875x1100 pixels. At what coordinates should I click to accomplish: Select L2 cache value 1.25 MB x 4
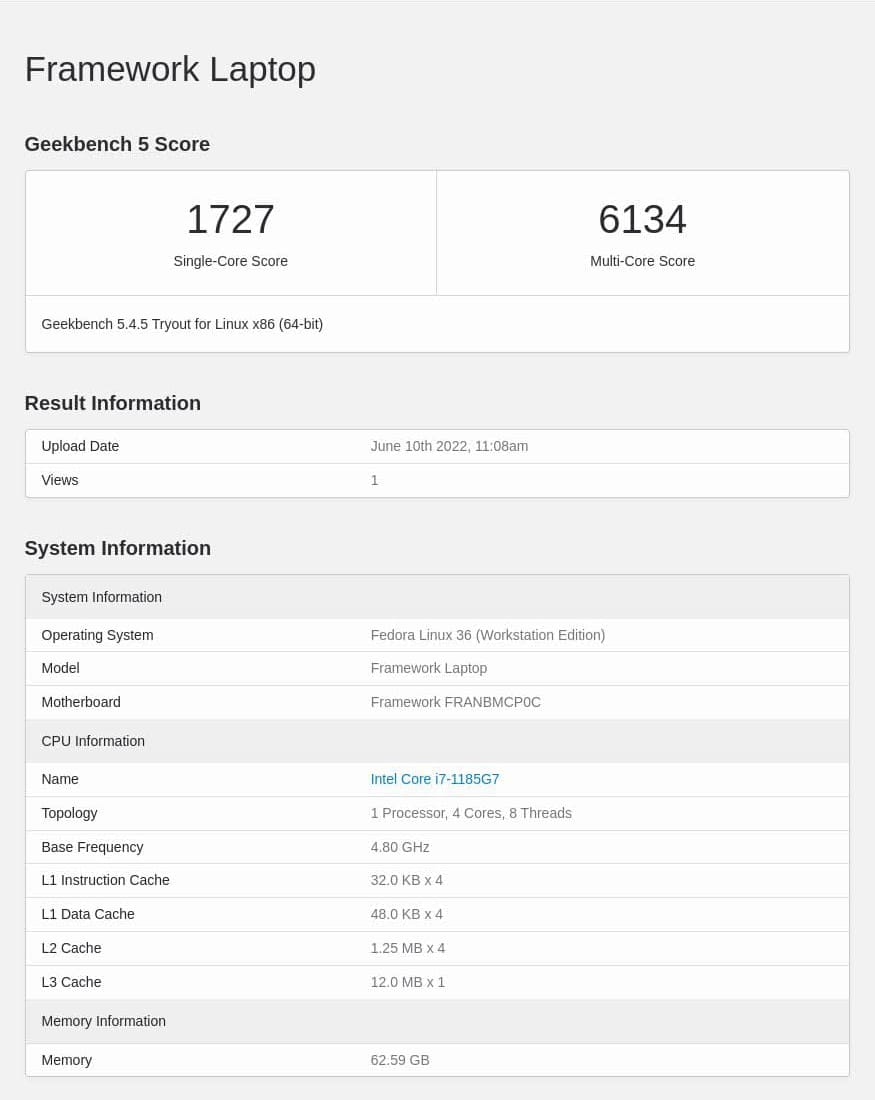(408, 948)
